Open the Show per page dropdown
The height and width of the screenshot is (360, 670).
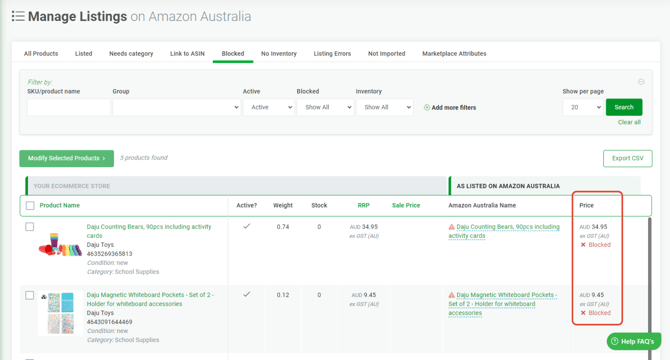coord(583,107)
